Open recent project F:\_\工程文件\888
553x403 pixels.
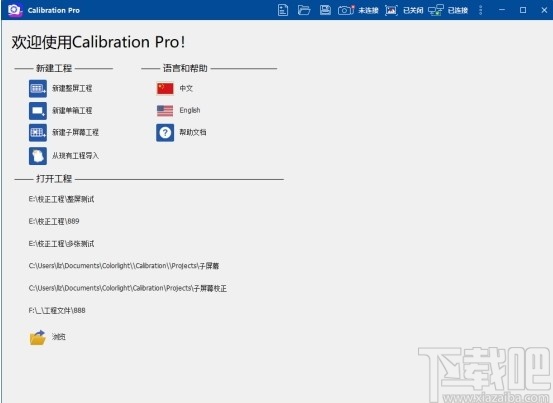pos(57,311)
